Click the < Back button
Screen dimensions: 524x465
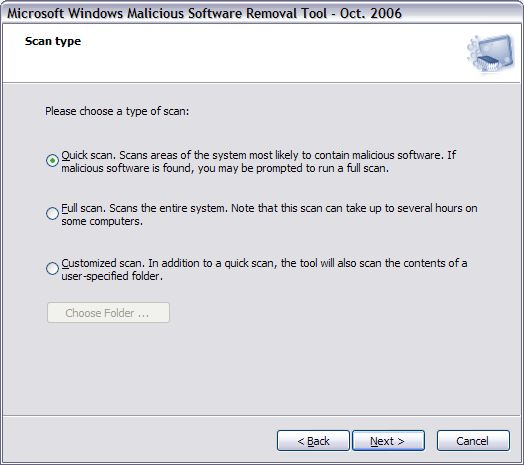click(x=313, y=441)
